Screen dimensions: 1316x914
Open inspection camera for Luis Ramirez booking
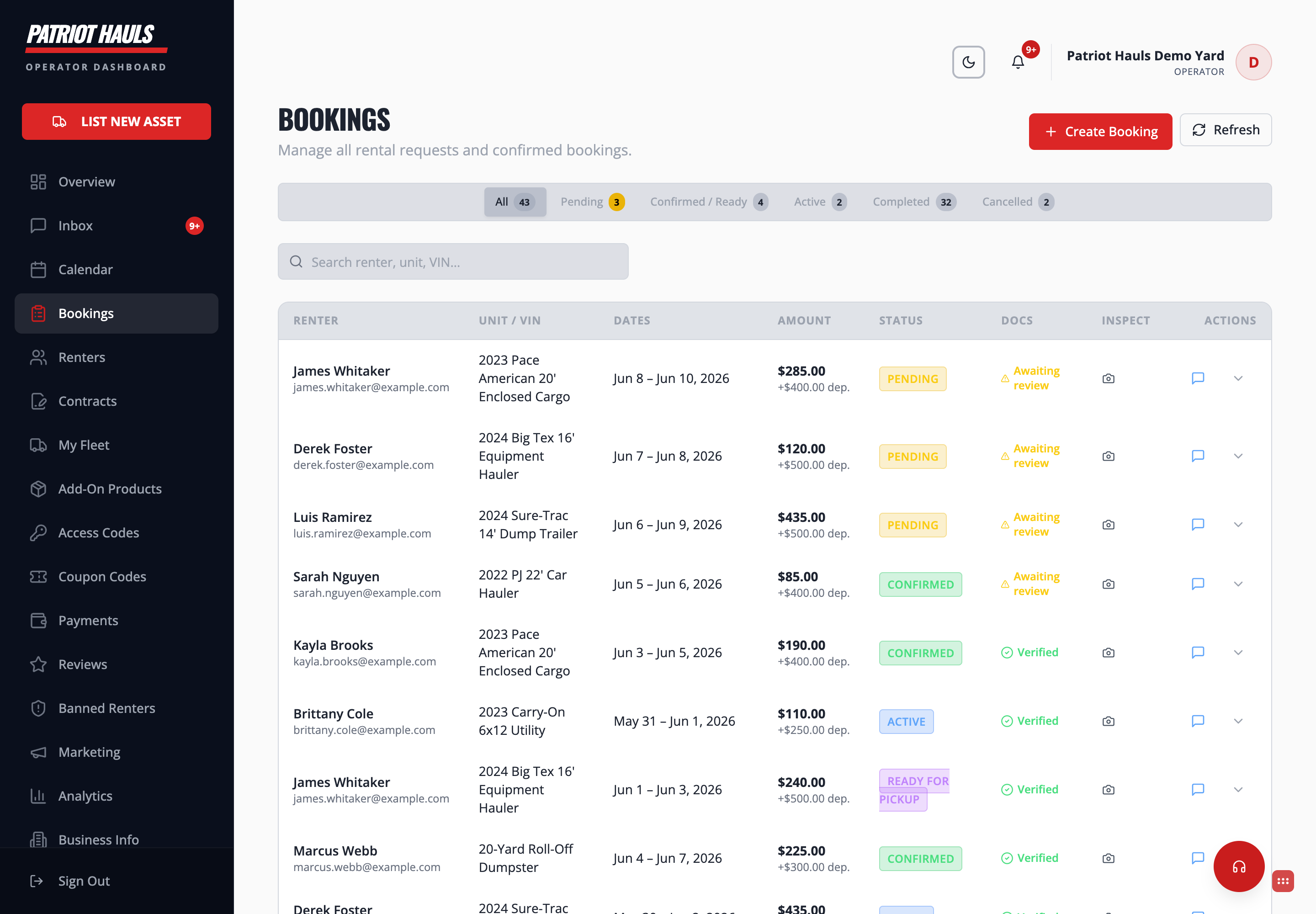click(1108, 525)
